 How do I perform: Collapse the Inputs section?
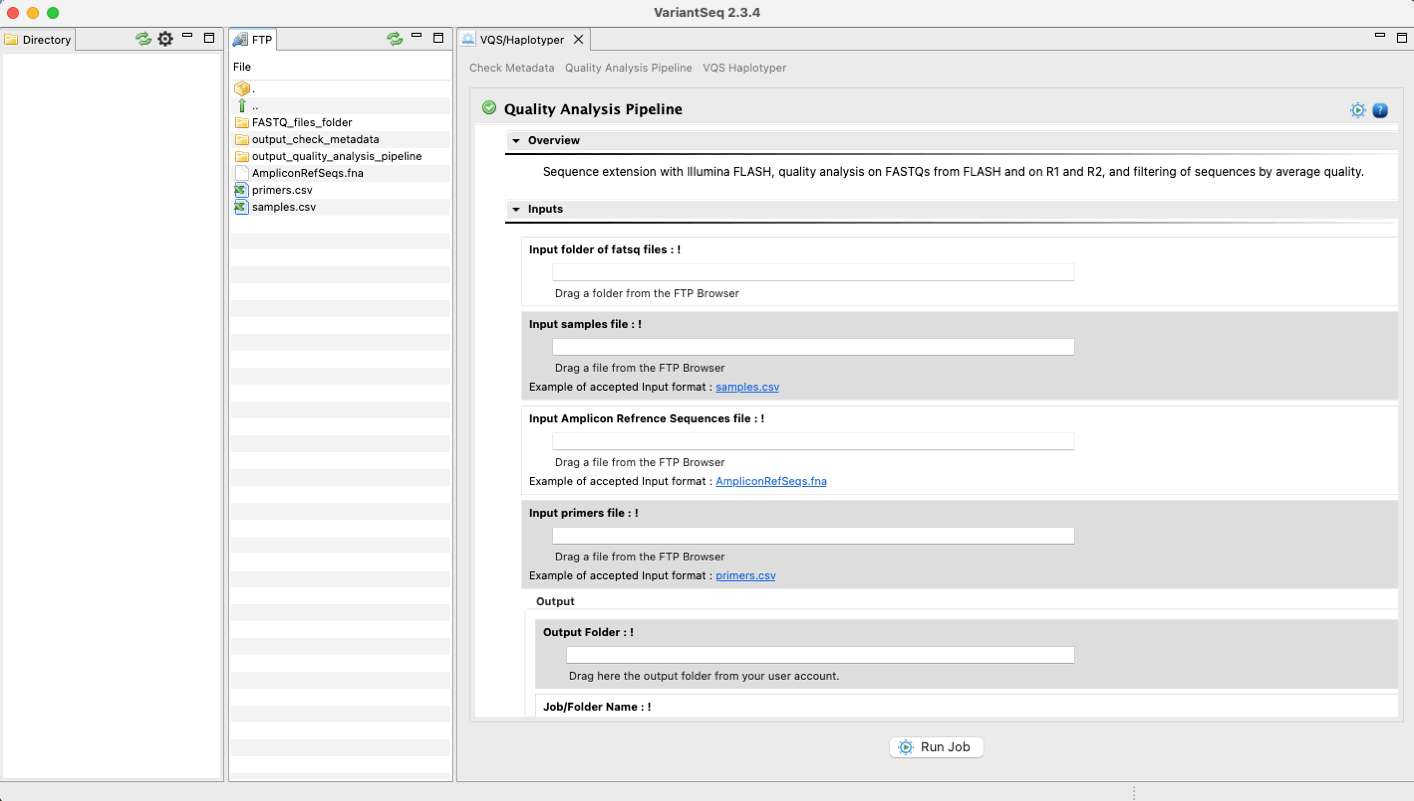point(516,210)
